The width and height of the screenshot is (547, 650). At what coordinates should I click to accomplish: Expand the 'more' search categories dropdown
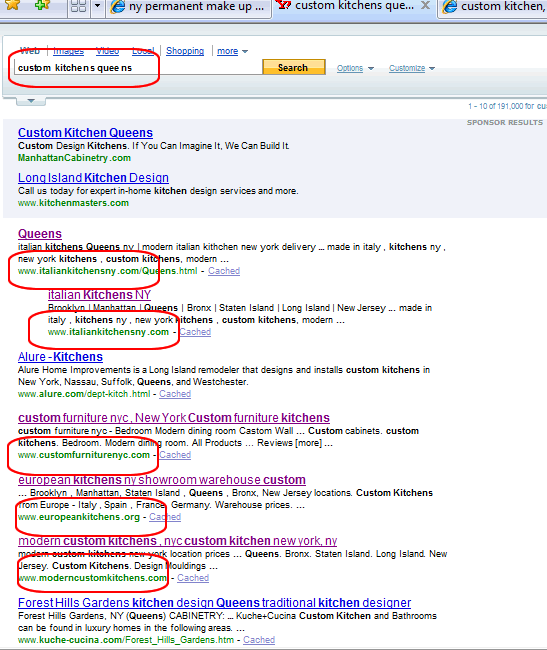[x=232, y=51]
